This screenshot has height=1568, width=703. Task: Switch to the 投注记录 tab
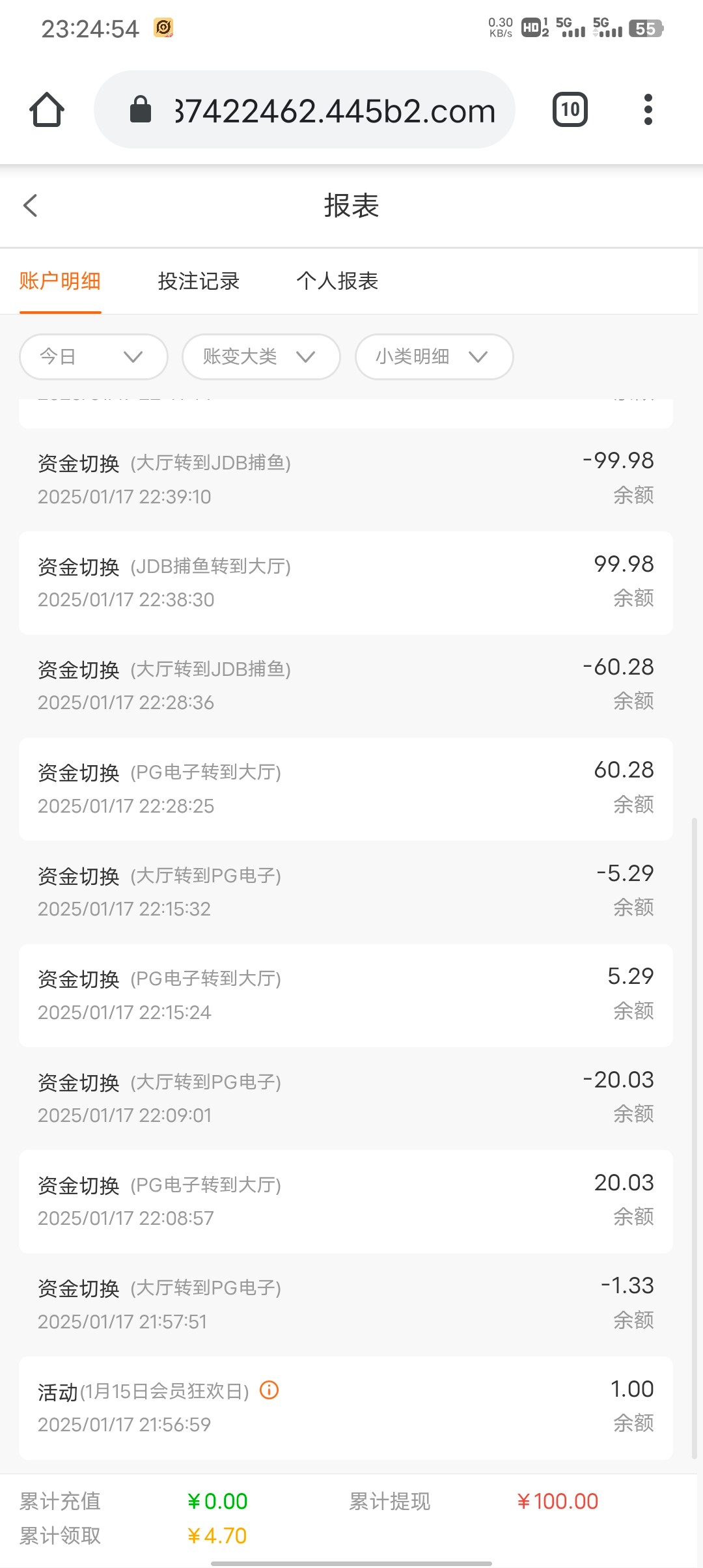199,281
